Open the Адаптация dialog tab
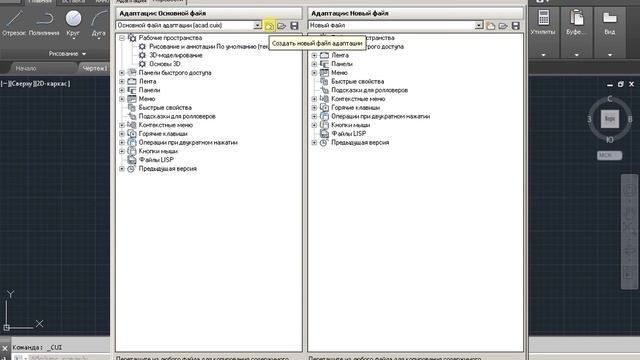640x360 pixels. point(131,2)
